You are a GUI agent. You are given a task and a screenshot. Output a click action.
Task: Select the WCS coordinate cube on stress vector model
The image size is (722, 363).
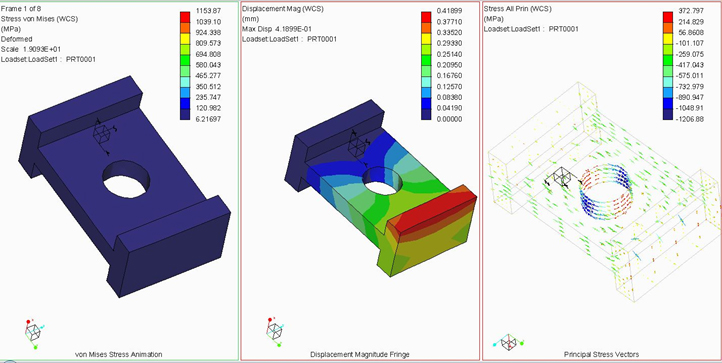[x=561, y=178]
